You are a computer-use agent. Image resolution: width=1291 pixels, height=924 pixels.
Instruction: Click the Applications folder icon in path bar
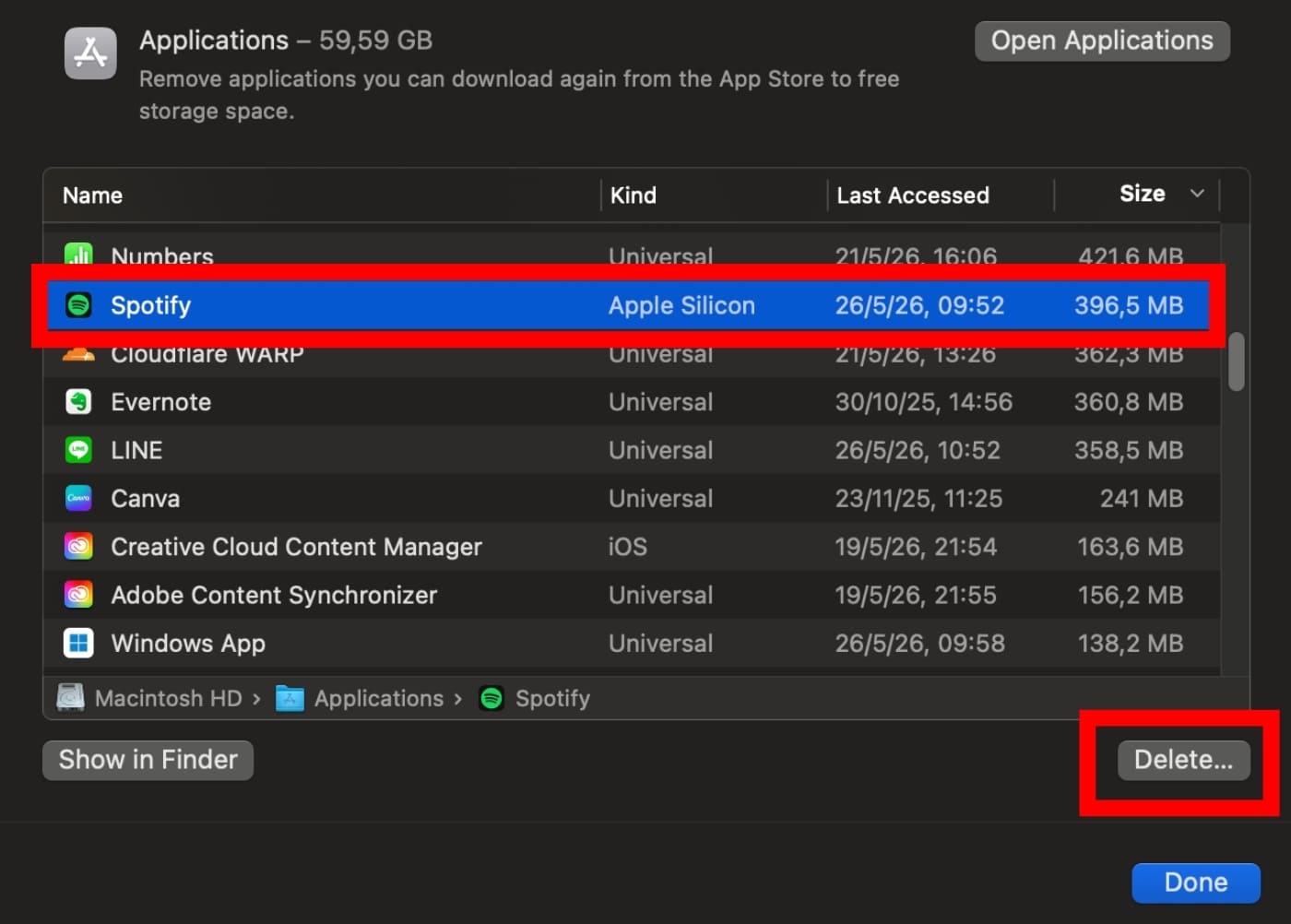pos(290,698)
